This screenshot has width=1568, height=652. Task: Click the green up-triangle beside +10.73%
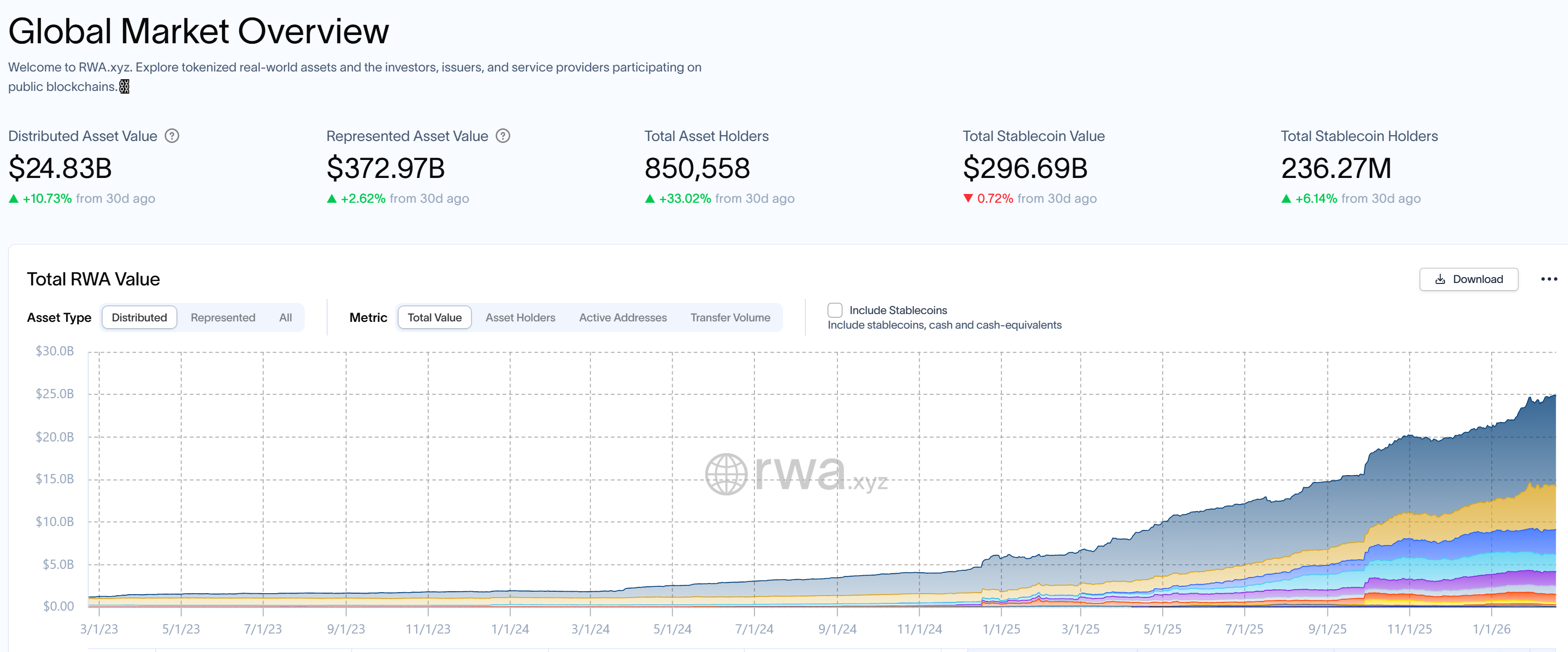[14, 198]
